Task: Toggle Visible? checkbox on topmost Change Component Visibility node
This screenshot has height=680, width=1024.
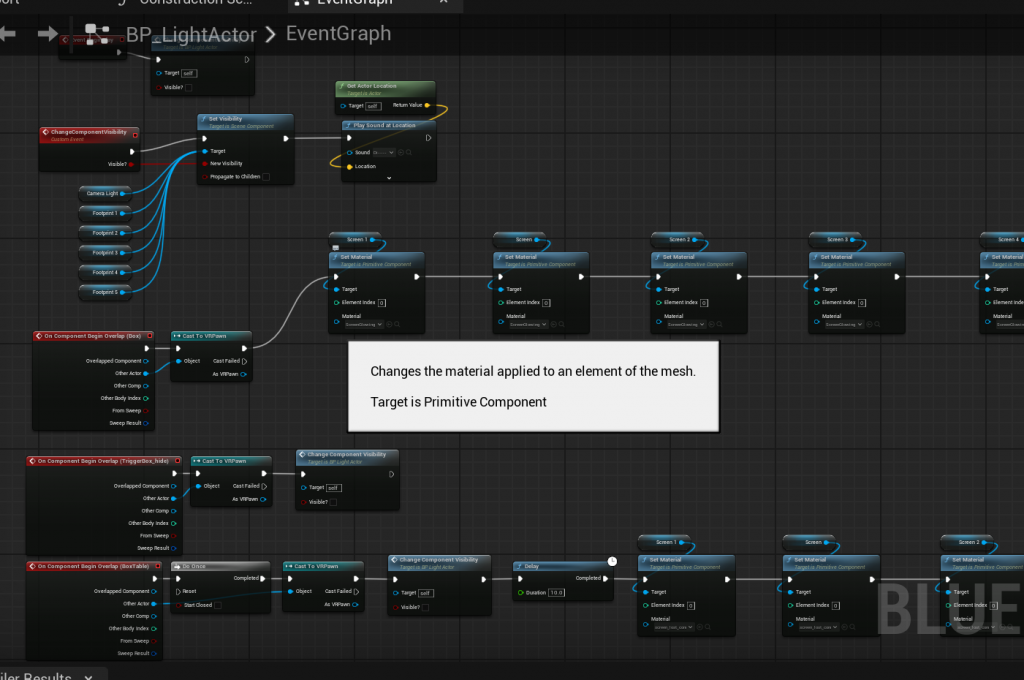Action: (x=189, y=88)
